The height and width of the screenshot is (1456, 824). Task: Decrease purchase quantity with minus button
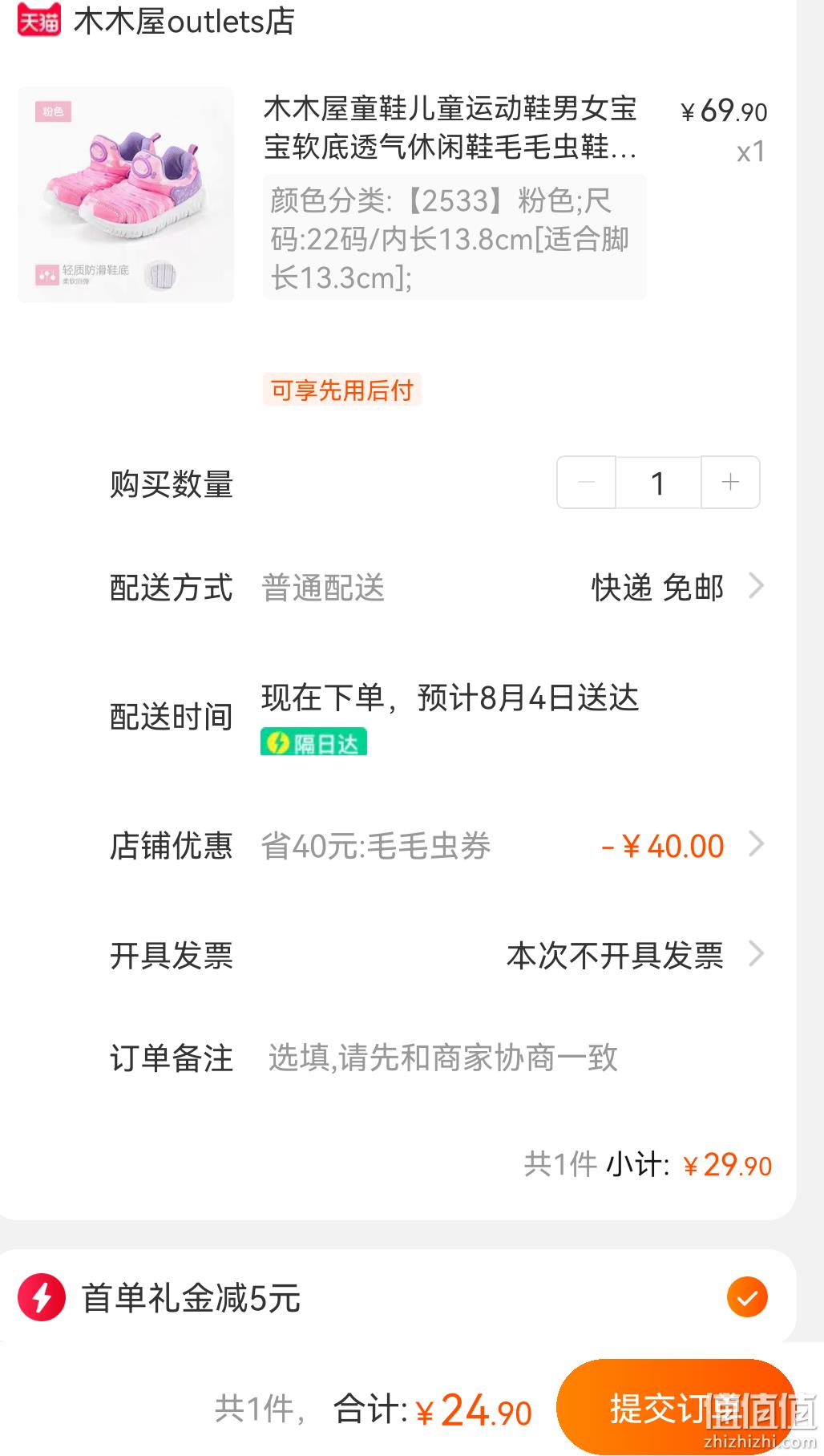coord(586,483)
